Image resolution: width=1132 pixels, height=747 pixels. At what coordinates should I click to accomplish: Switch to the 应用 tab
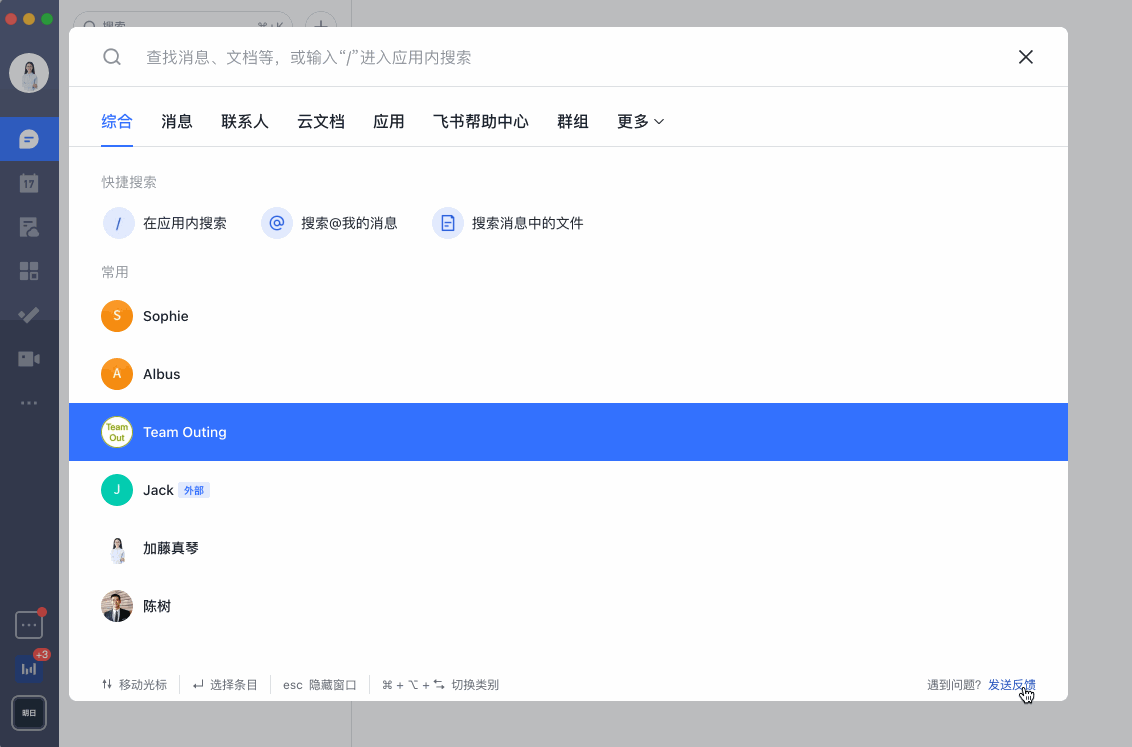point(388,121)
